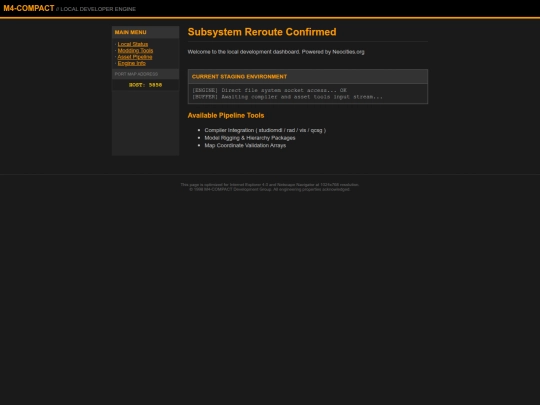Open the Engine Info link
Screen dimensions: 540x405
pyautogui.click(x=132, y=63)
